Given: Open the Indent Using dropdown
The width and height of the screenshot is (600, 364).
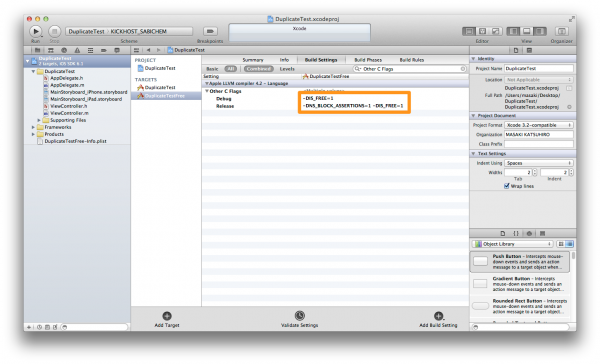Looking at the screenshot, I should coord(539,163).
